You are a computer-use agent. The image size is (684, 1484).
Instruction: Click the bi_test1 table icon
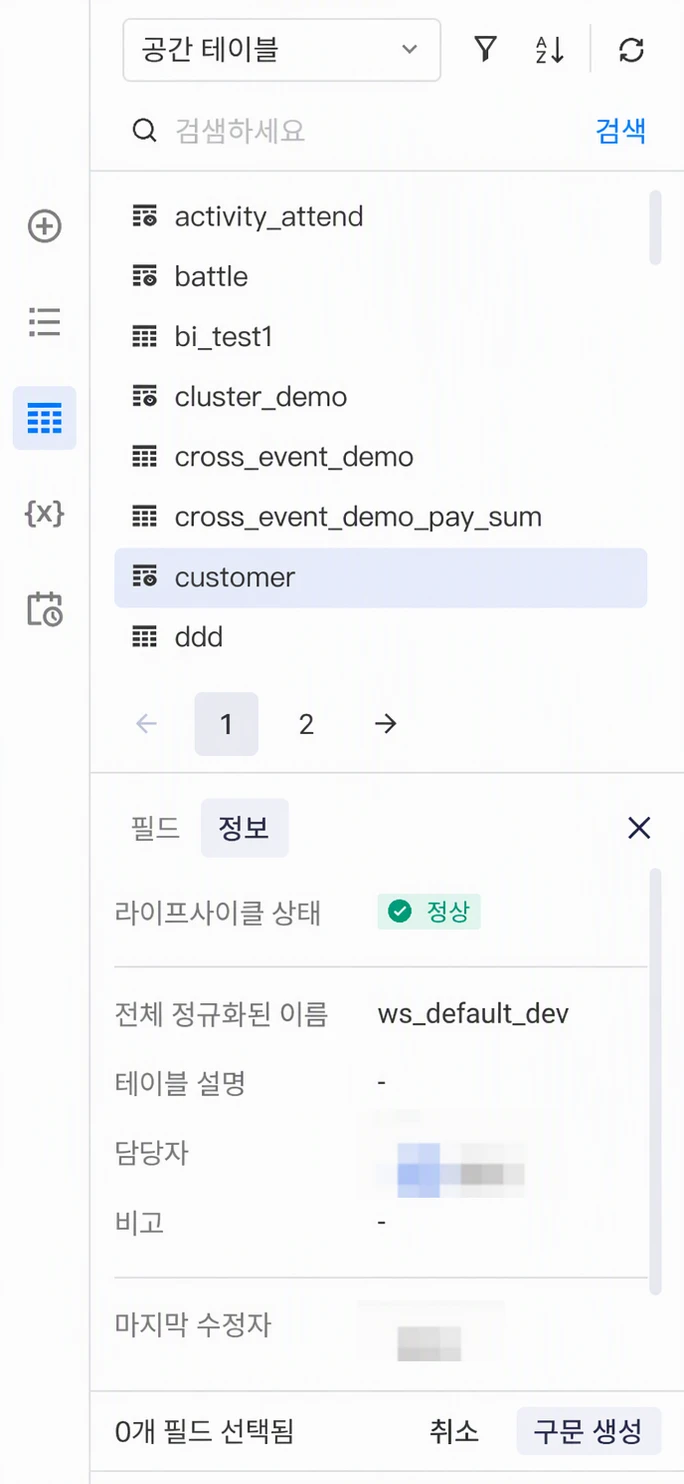click(145, 337)
